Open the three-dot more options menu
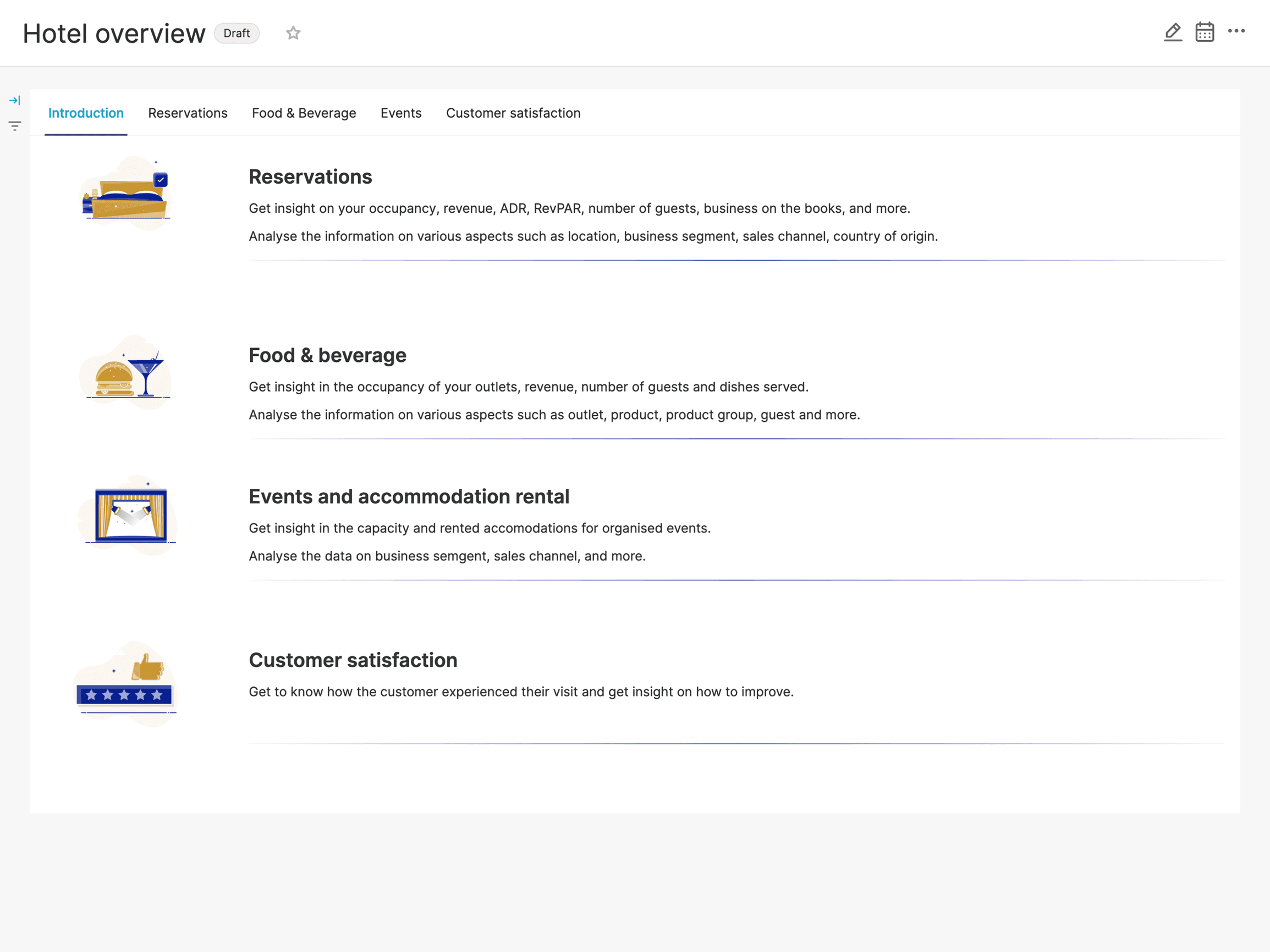1270x952 pixels. coord(1235,31)
